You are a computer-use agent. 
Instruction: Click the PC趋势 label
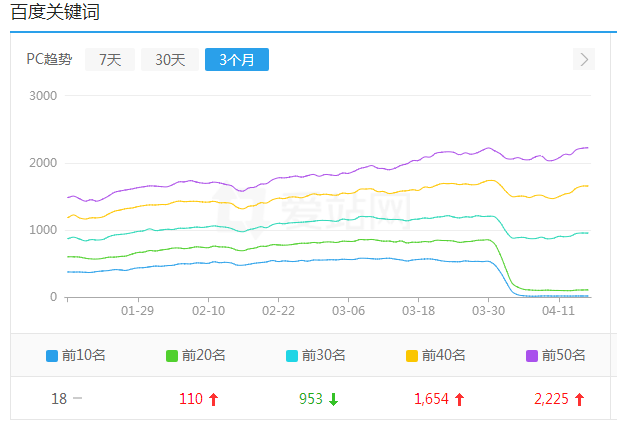point(49,60)
